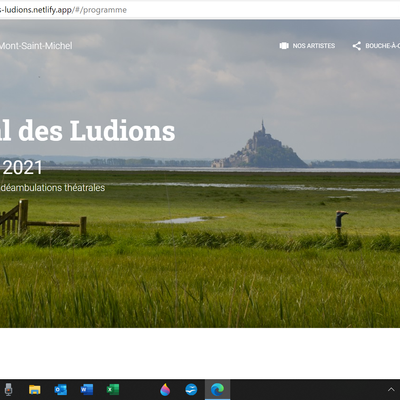Click the ticket icon beside Nos Artistes

click(284, 46)
